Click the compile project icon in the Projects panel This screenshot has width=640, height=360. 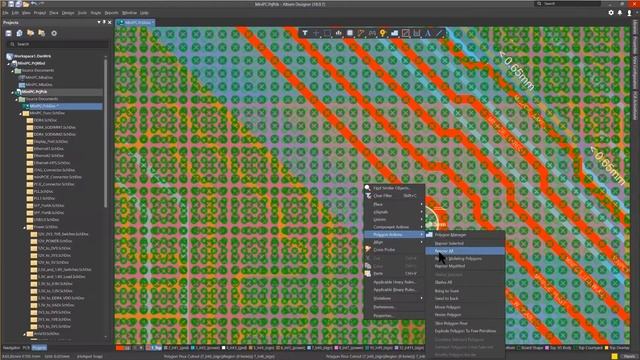coord(19,33)
